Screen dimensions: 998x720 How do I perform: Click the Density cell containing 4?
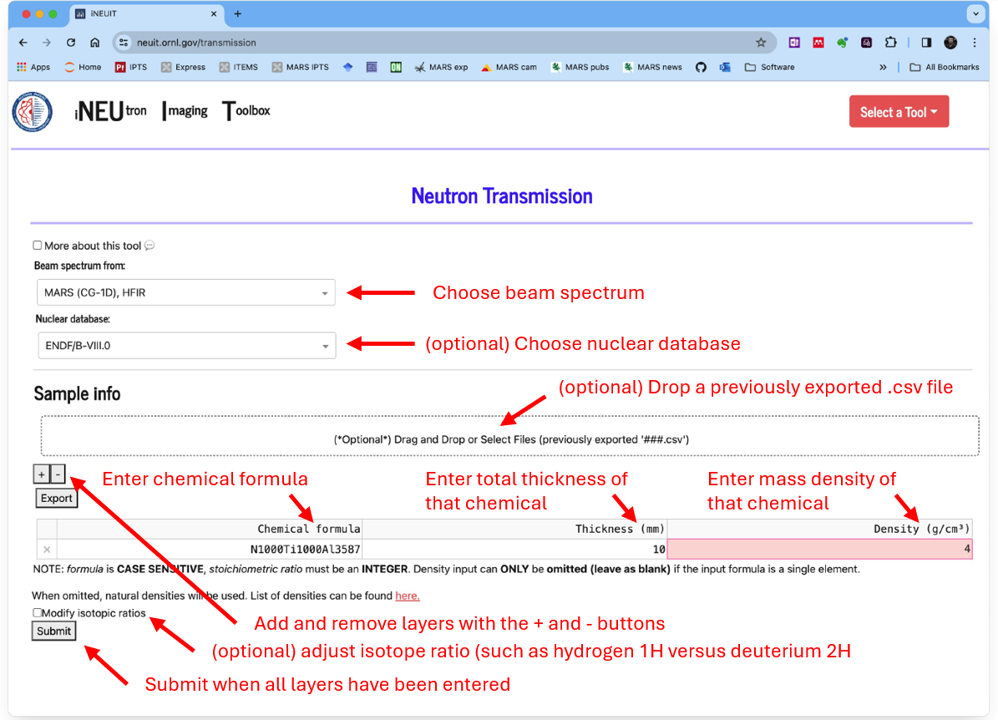coord(818,549)
